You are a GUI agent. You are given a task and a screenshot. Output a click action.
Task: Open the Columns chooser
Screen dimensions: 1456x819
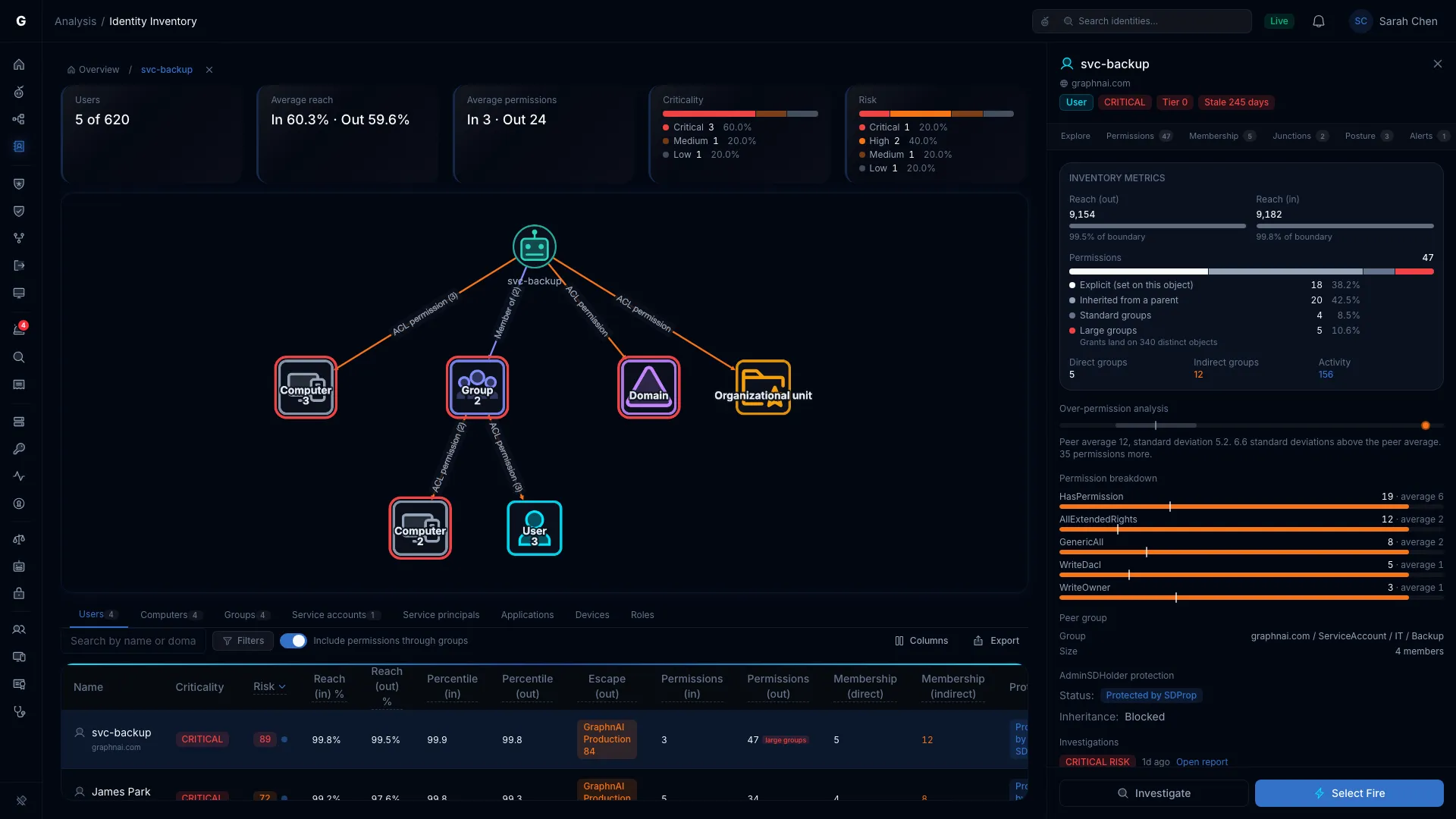click(921, 641)
